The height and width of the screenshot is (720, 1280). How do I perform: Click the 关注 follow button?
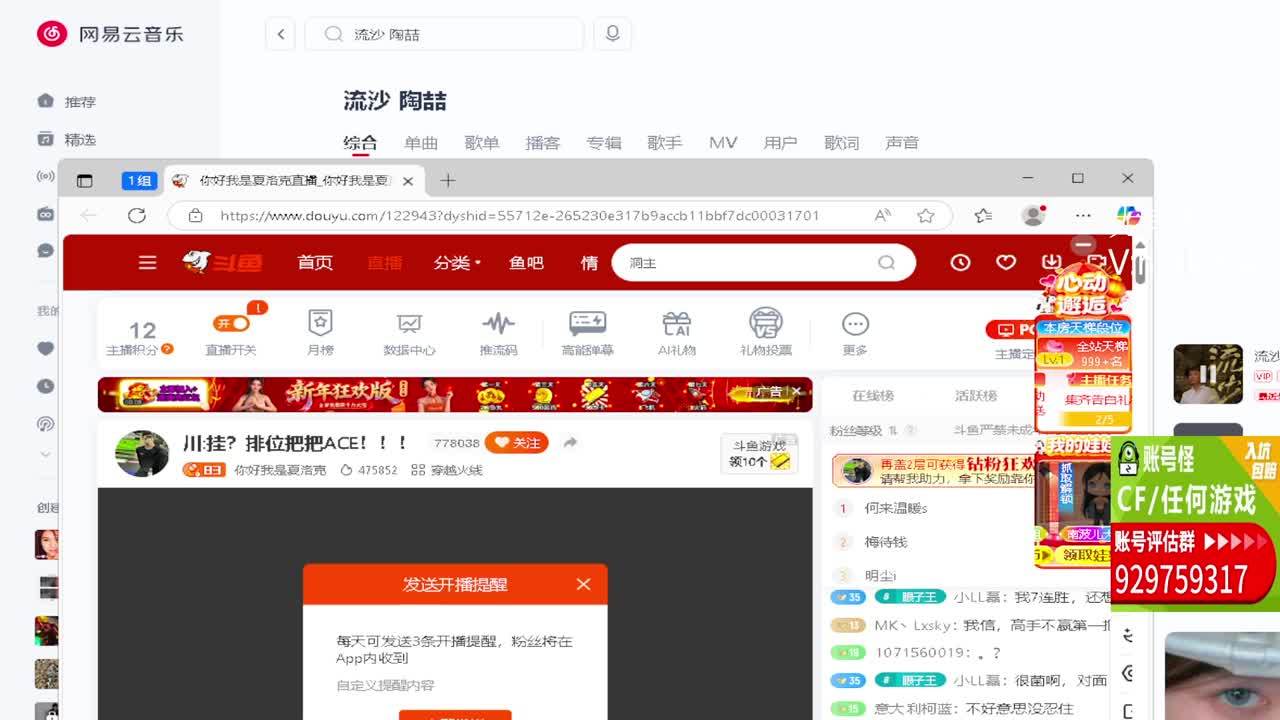(517, 443)
